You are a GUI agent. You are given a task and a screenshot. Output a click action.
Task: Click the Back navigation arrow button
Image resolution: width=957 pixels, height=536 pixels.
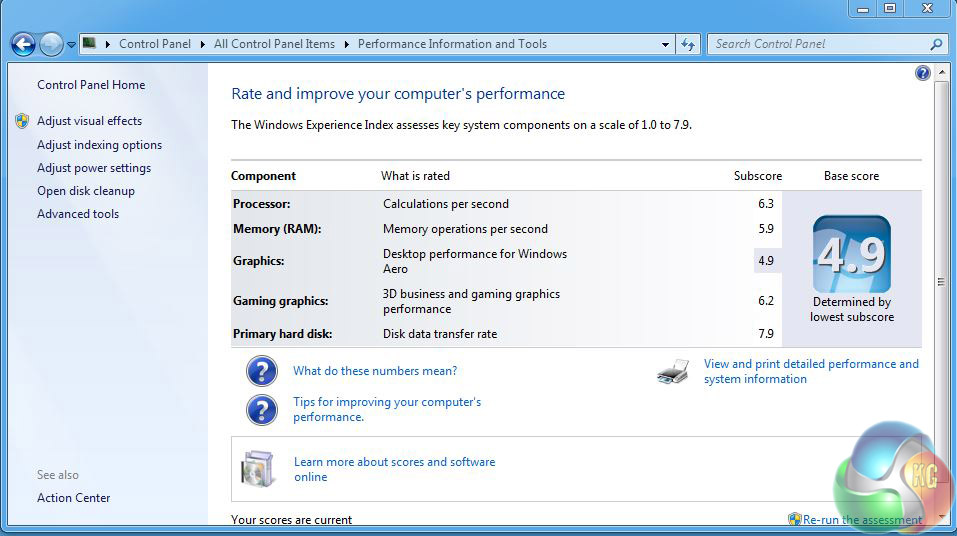23,44
